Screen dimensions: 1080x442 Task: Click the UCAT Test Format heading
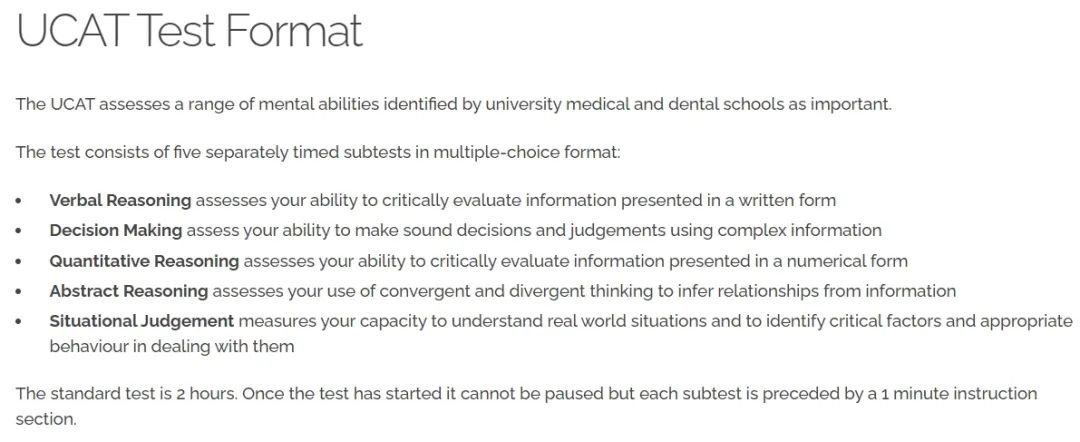[x=189, y=31]
